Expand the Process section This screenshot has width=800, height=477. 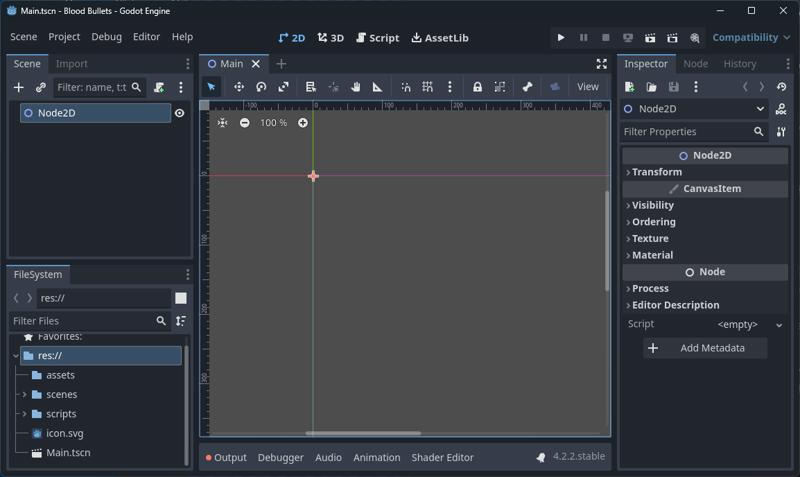[705, 288]
